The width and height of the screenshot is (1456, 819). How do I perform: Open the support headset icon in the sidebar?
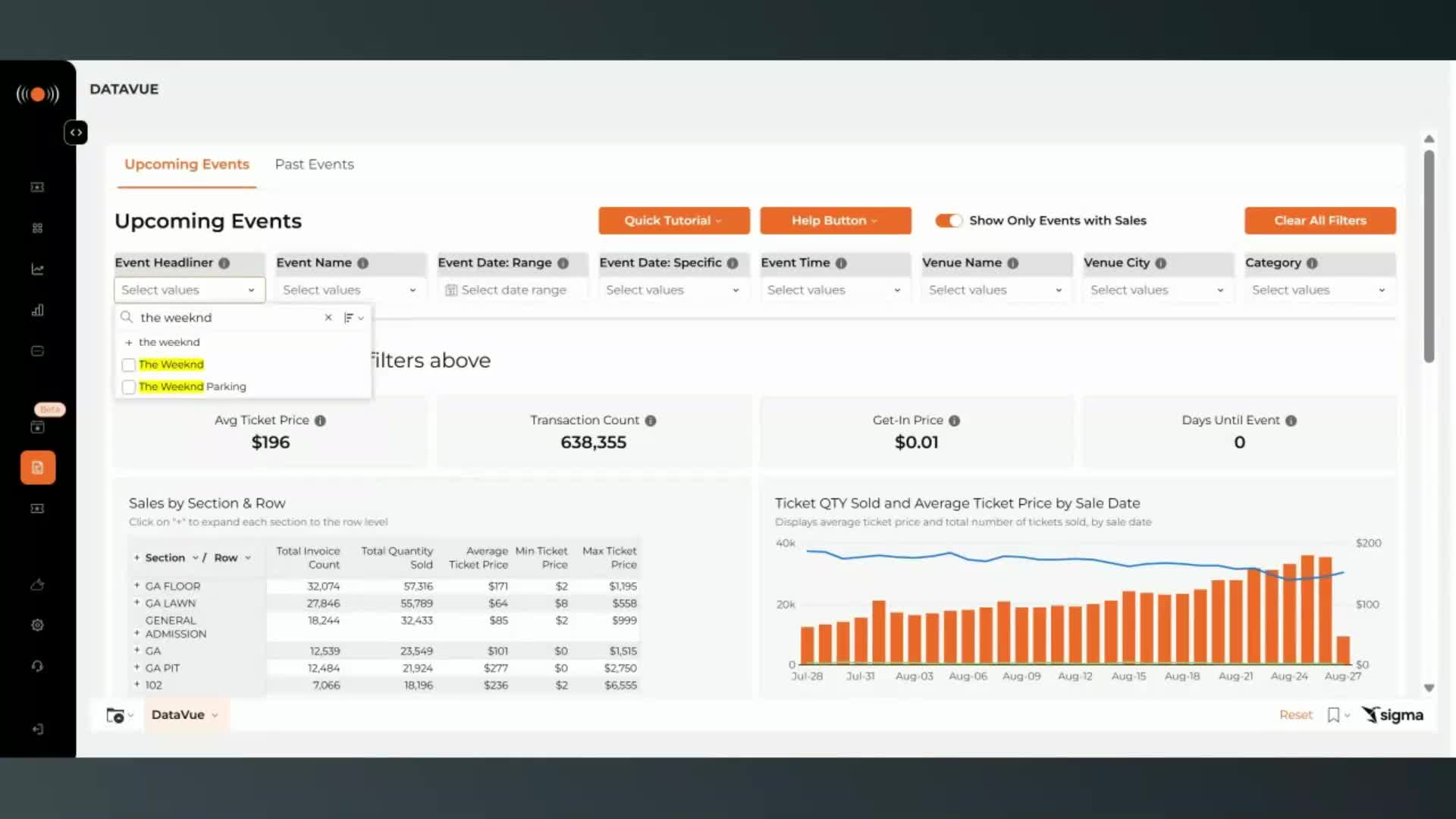pyautogui.click(x=37, y=667)
